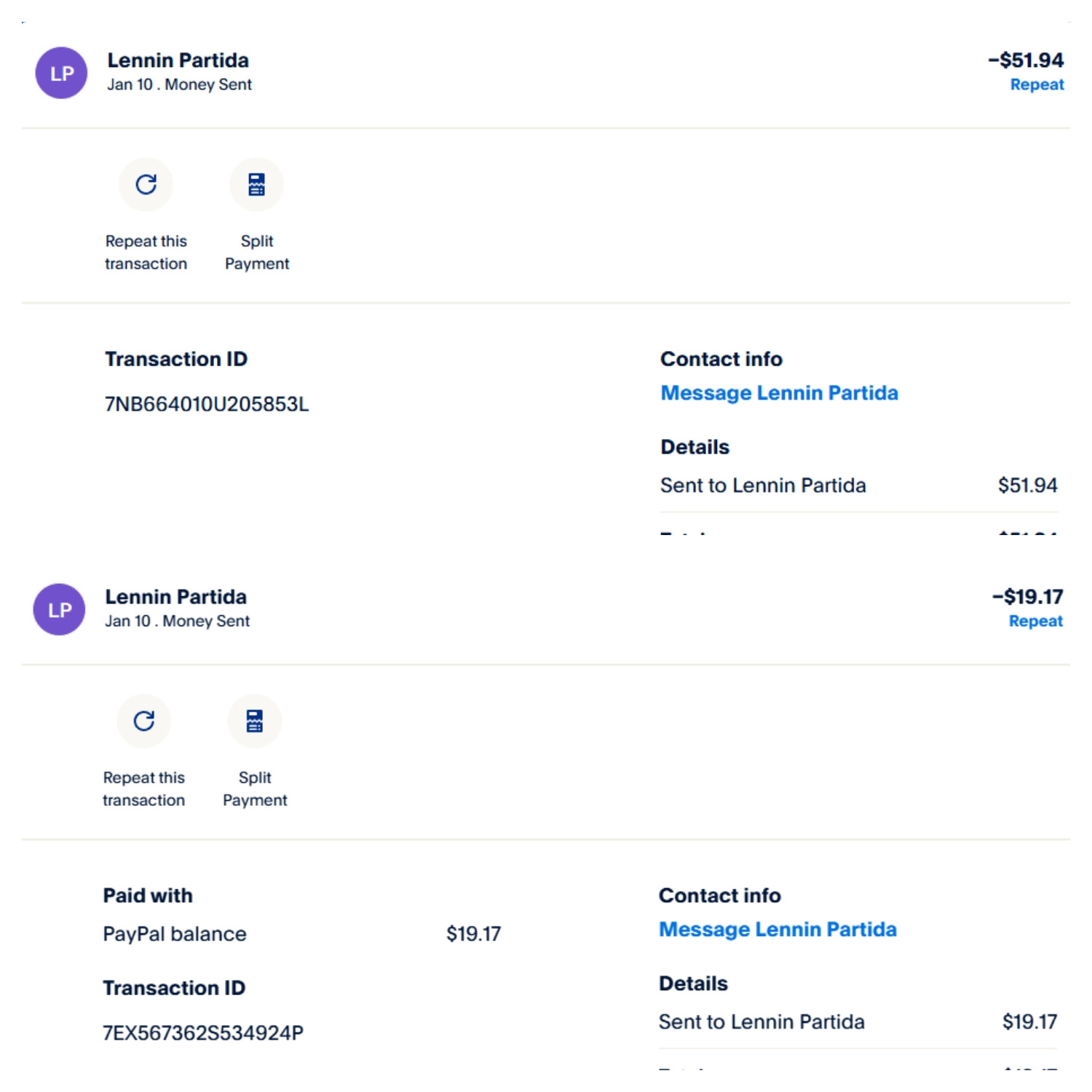Click the LP avatar on the $51.94 transaction
This screenshot has height=1092, width=1092.
(x=62, y=73)
